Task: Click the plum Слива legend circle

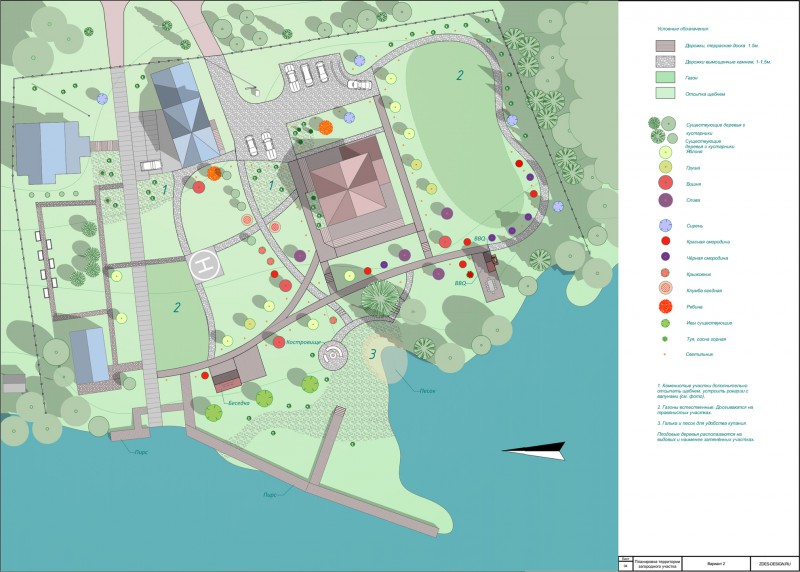Action: point(665,200)
